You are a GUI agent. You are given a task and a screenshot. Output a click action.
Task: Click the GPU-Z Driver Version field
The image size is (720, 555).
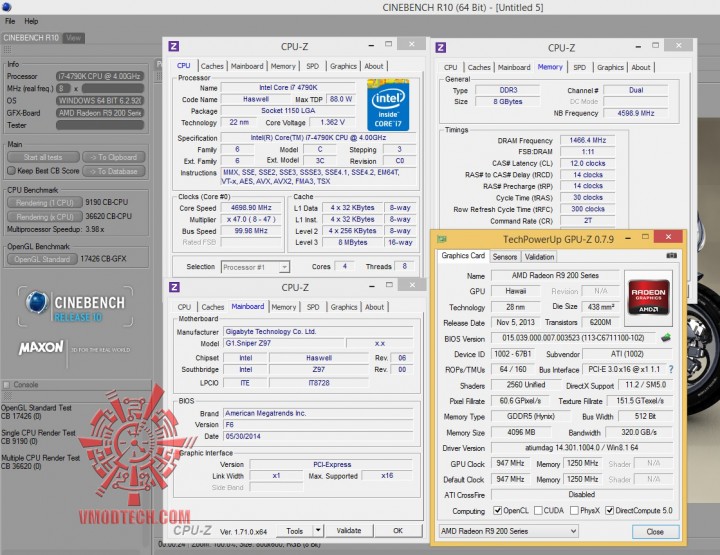pyautogui.click(x=581, y=447)
